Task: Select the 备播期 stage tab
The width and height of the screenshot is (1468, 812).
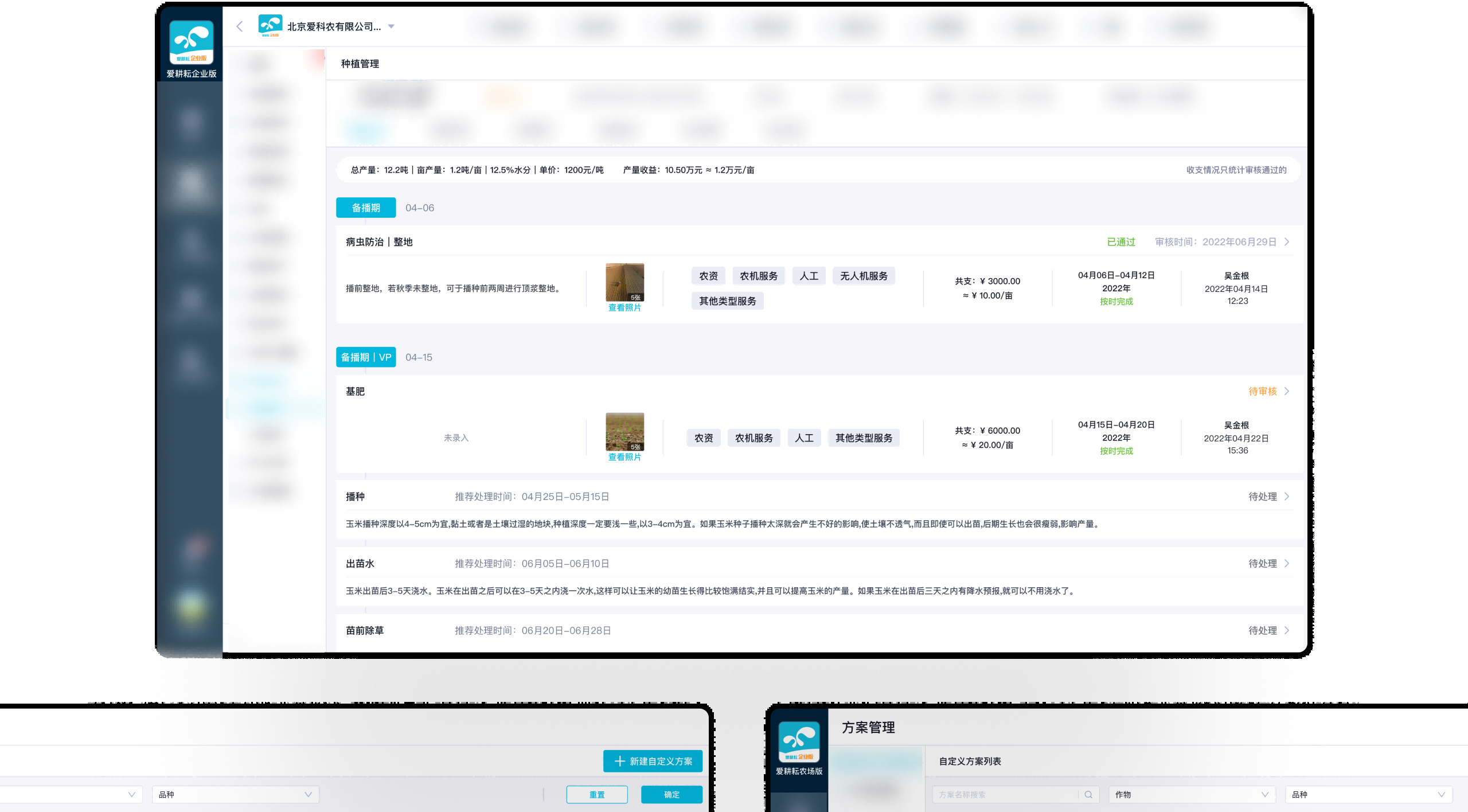Action: click(366, 208)
